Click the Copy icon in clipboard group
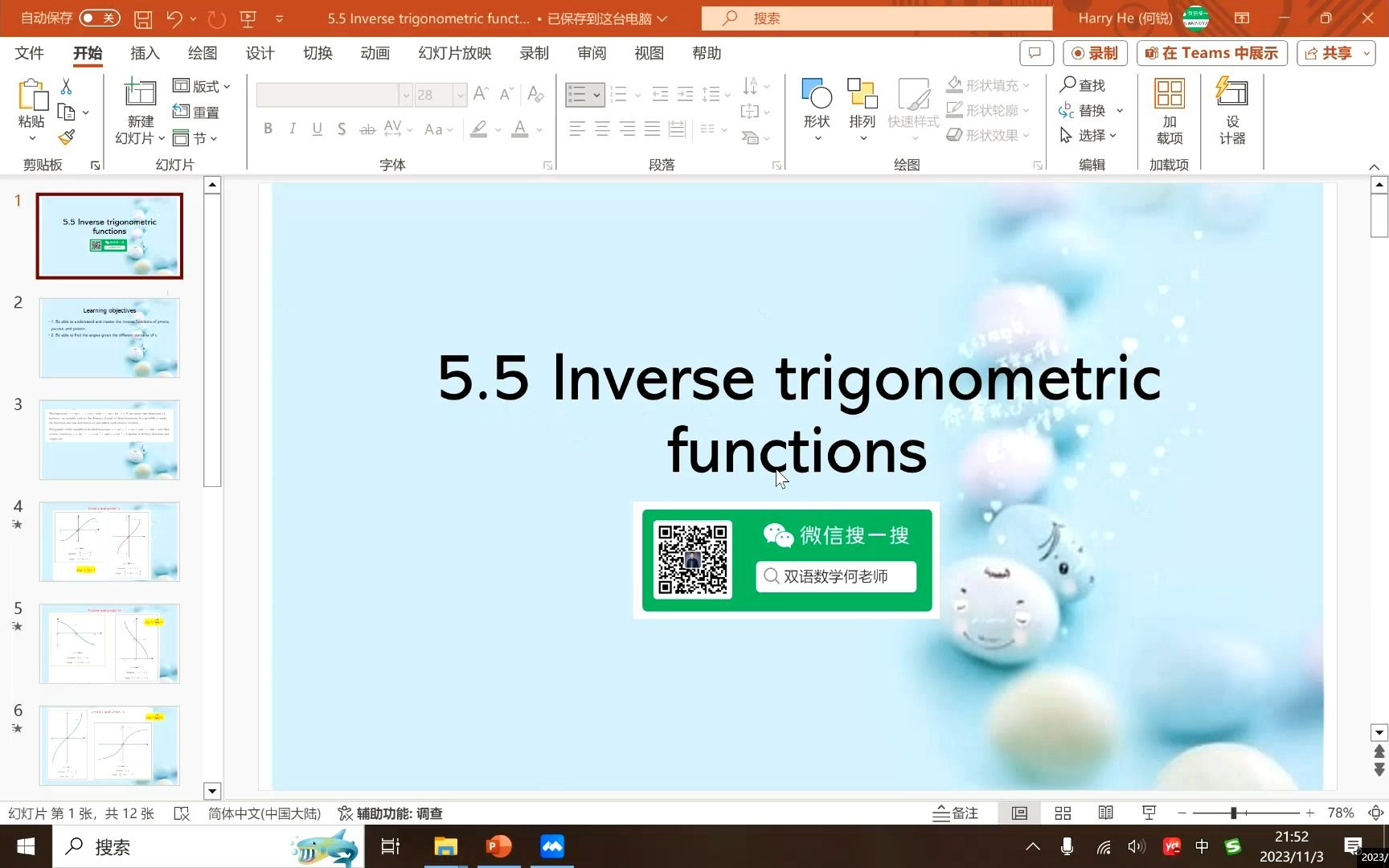 tap(67, 113)
